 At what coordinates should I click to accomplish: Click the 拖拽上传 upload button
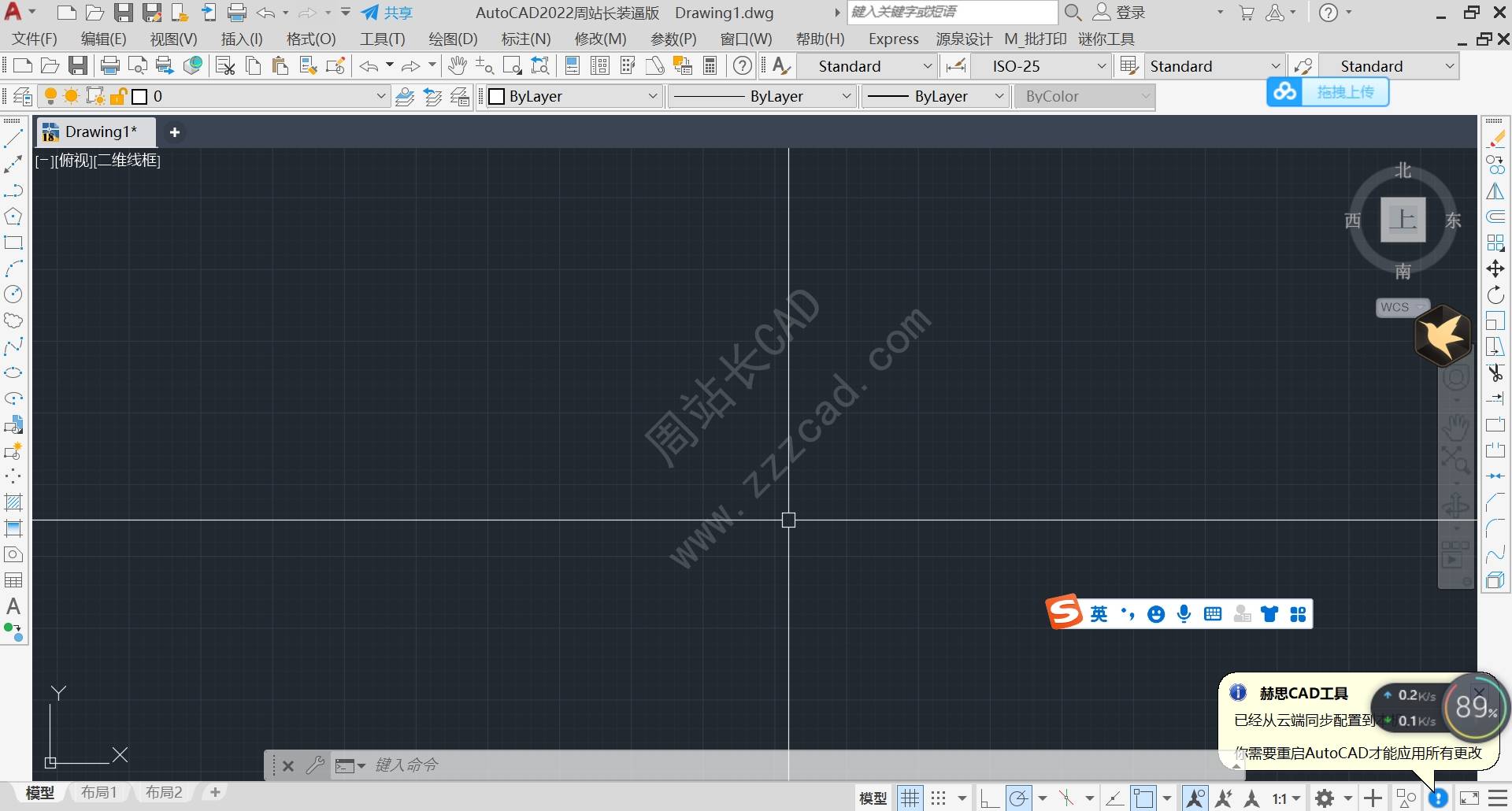click(x=1344, y=92)
